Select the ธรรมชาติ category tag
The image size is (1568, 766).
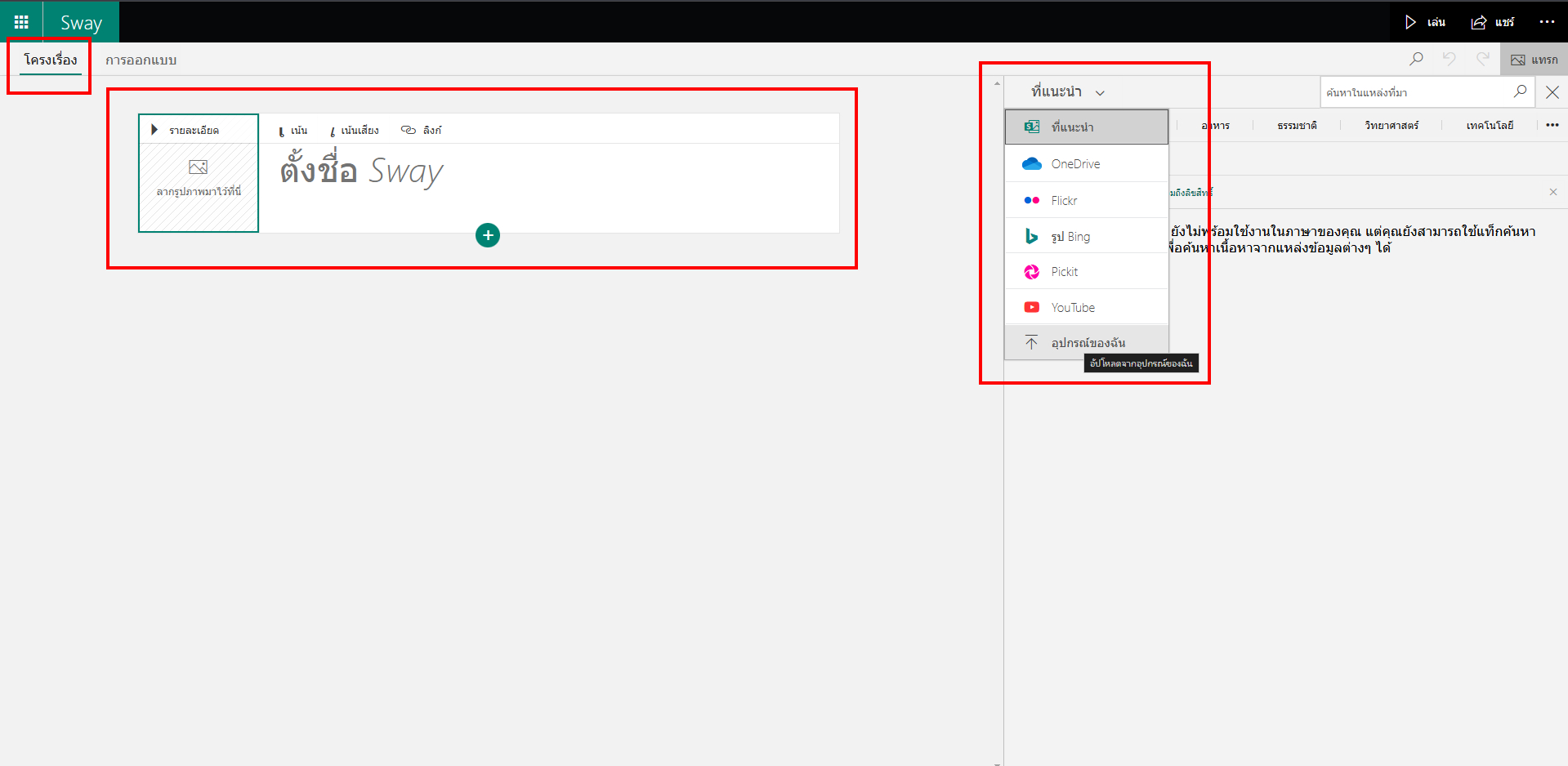click(x=1297, y=125)
